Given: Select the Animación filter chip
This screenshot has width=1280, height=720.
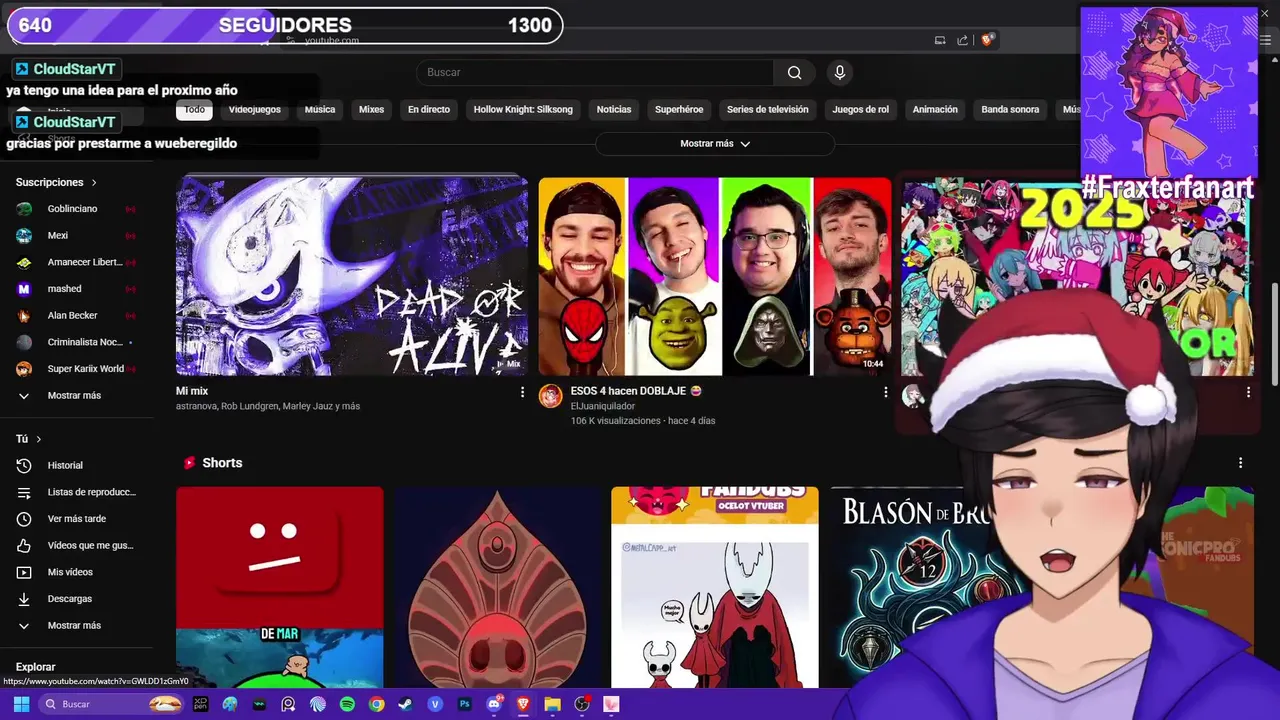Looking at the screenshot, I should pos(935,109).
